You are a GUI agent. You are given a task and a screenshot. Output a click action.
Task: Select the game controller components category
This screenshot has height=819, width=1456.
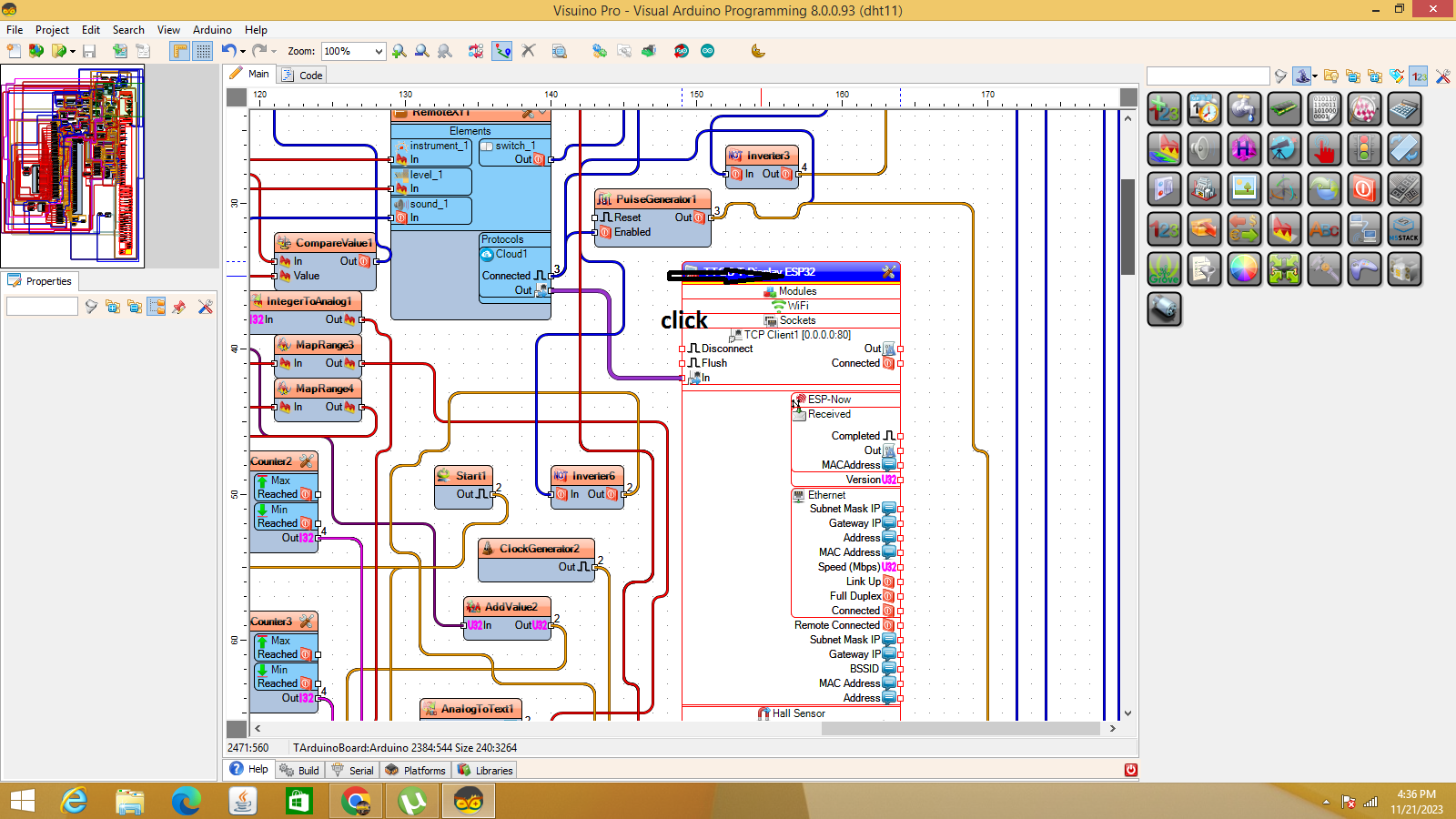pyautogui.click(x=1365, y=268)
